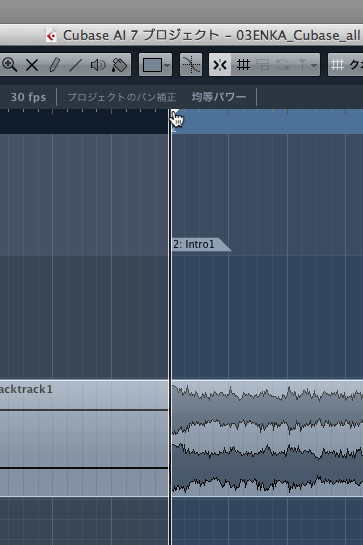
Task: Click the Cubase project title bar icon
Action: (x=51, y=36)
